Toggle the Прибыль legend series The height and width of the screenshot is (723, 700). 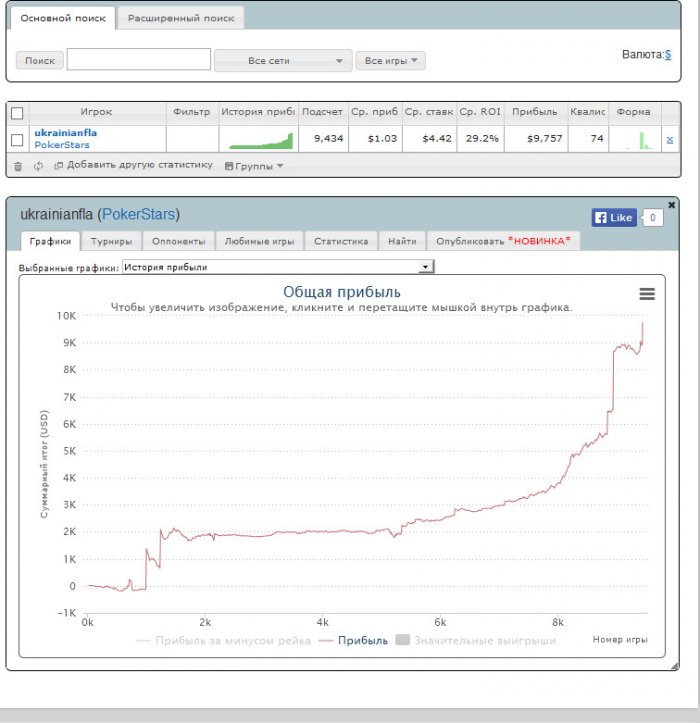[353, 640]
